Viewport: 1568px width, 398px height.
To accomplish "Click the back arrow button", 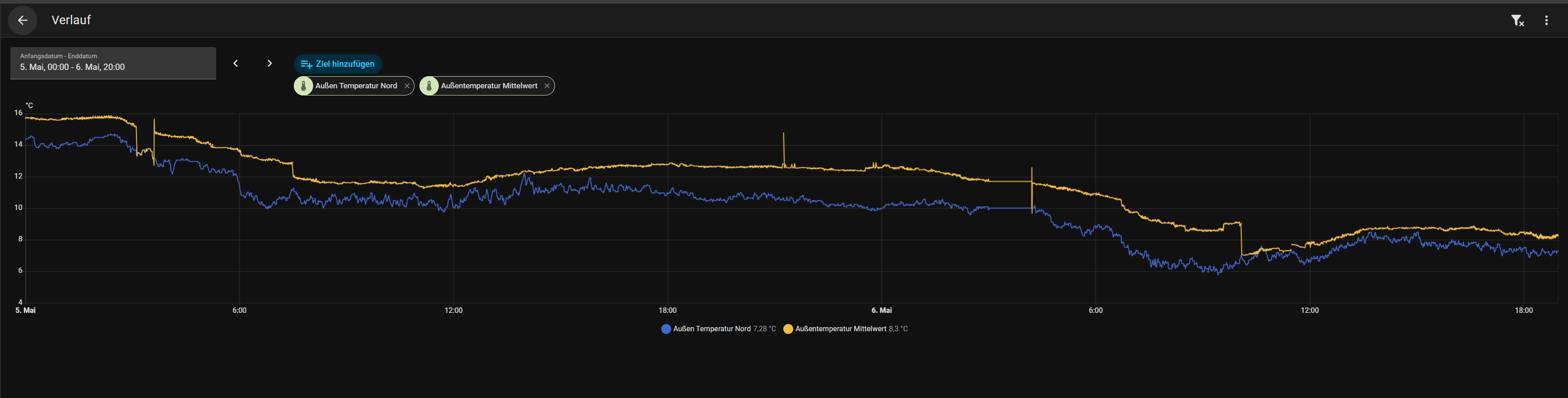I will [22, 21].
